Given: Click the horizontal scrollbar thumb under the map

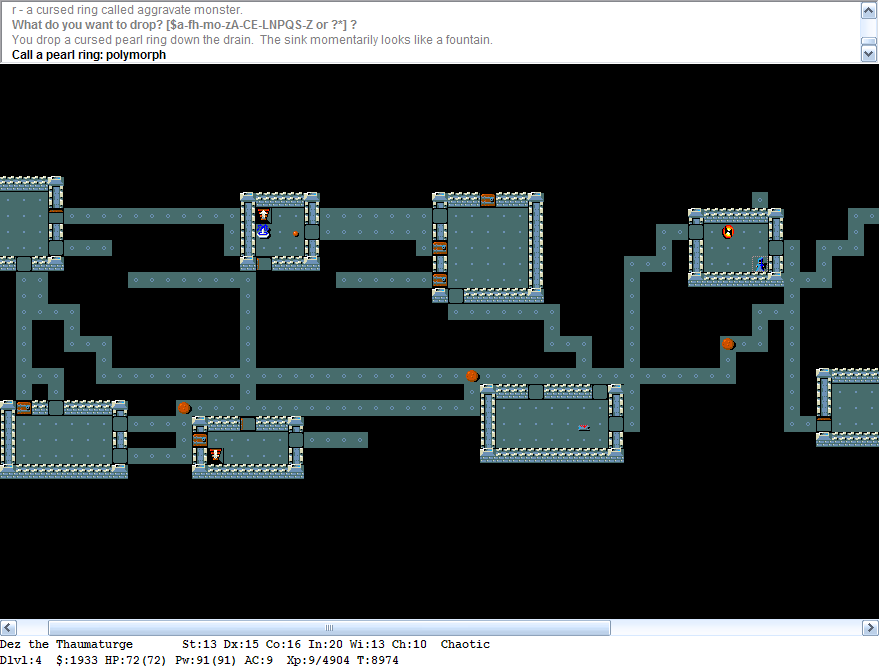Looking at the screenshot, I should (329, 628).
